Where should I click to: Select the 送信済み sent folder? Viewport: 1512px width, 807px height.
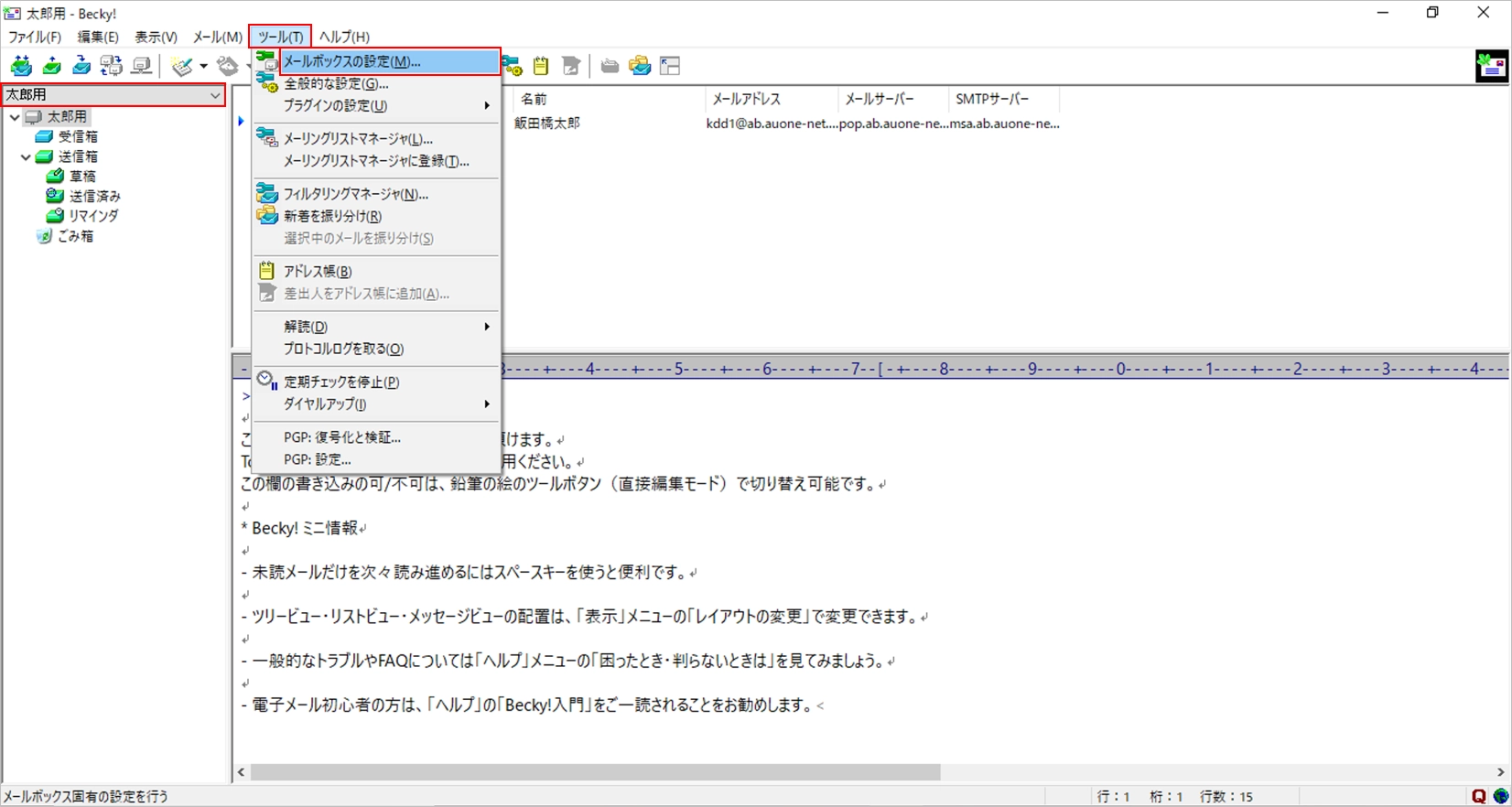click(x=83, y=196)
